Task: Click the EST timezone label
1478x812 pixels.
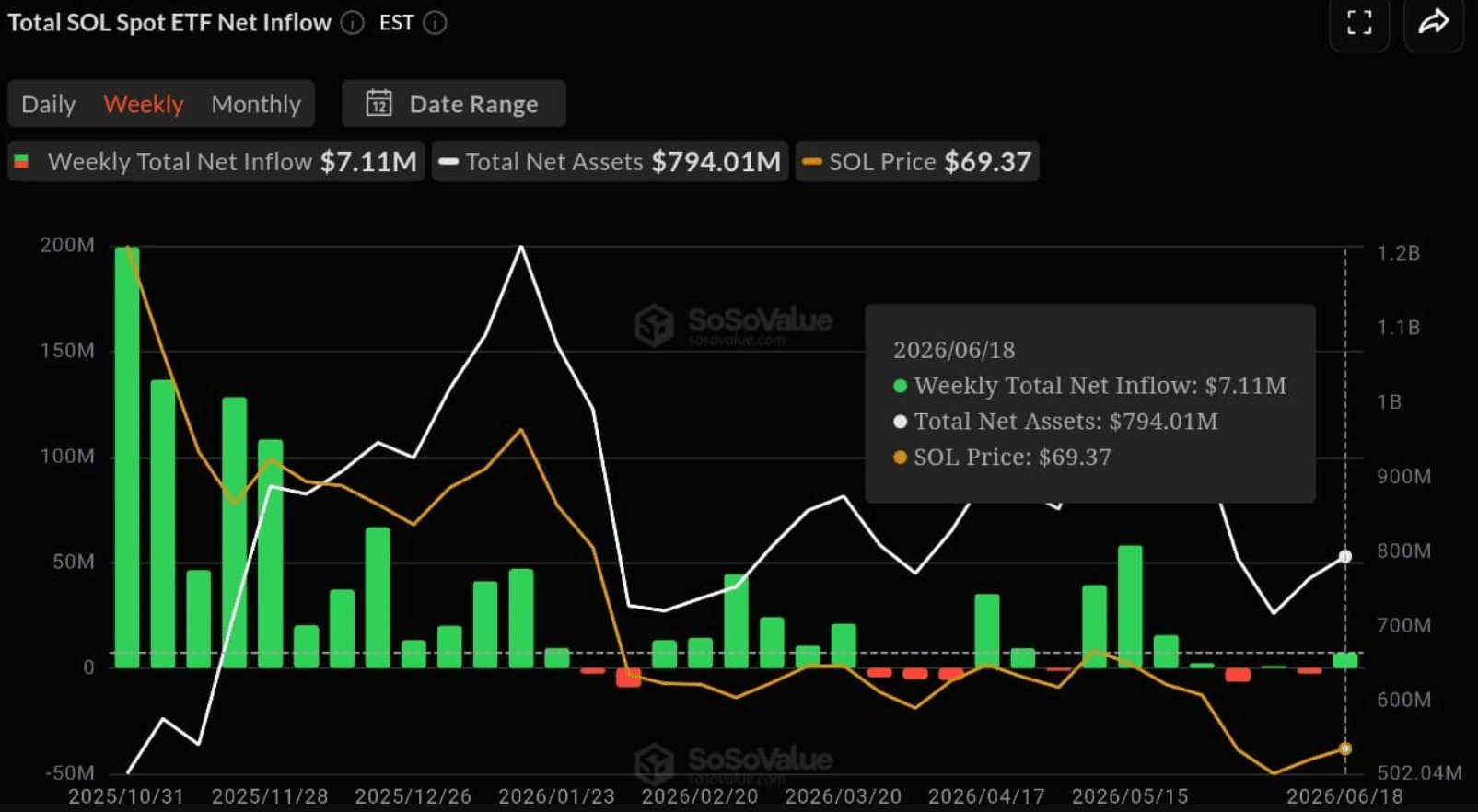Action: (396, 23)
